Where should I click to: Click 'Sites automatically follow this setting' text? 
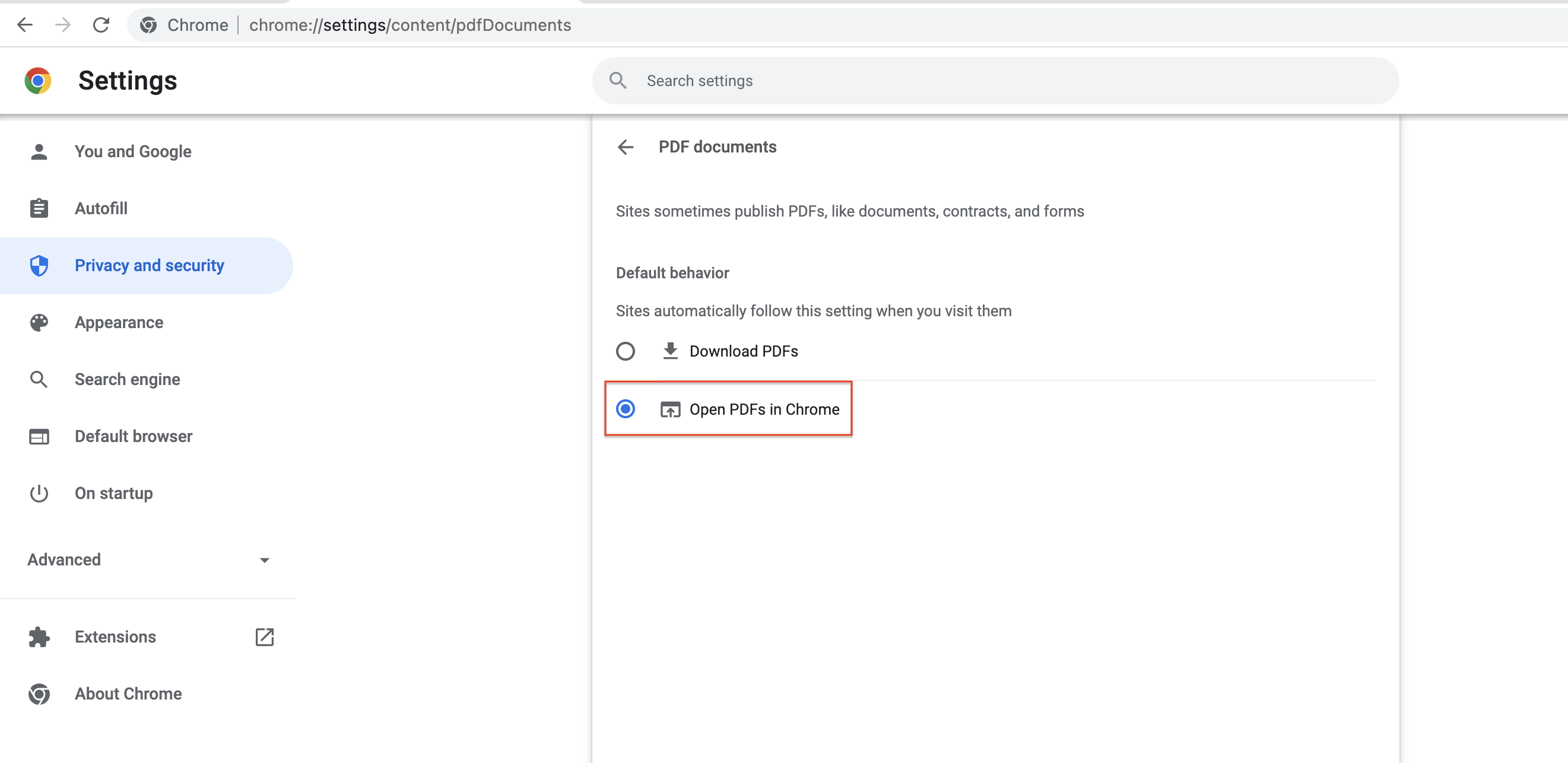813,311
